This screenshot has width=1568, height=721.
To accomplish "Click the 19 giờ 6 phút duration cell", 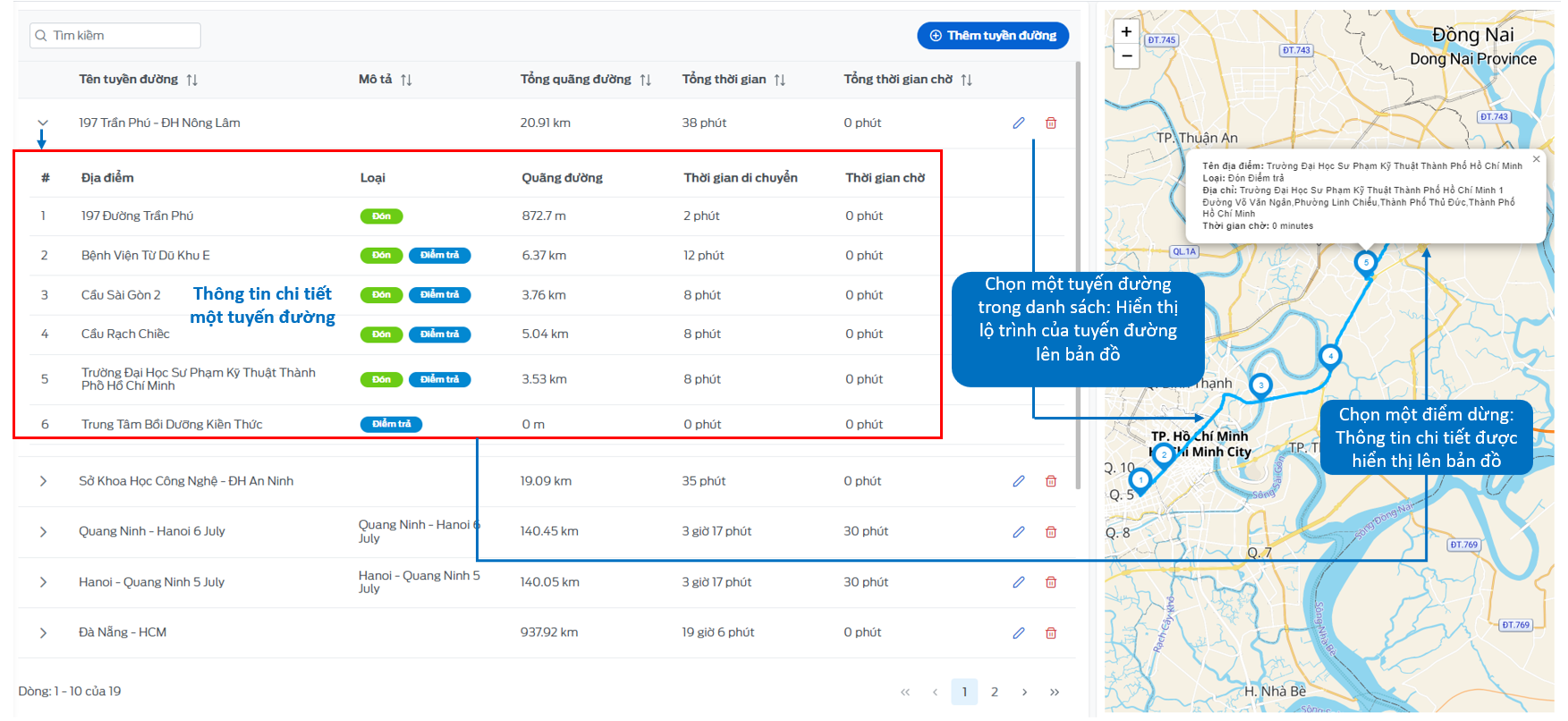I will click(718, 632).
